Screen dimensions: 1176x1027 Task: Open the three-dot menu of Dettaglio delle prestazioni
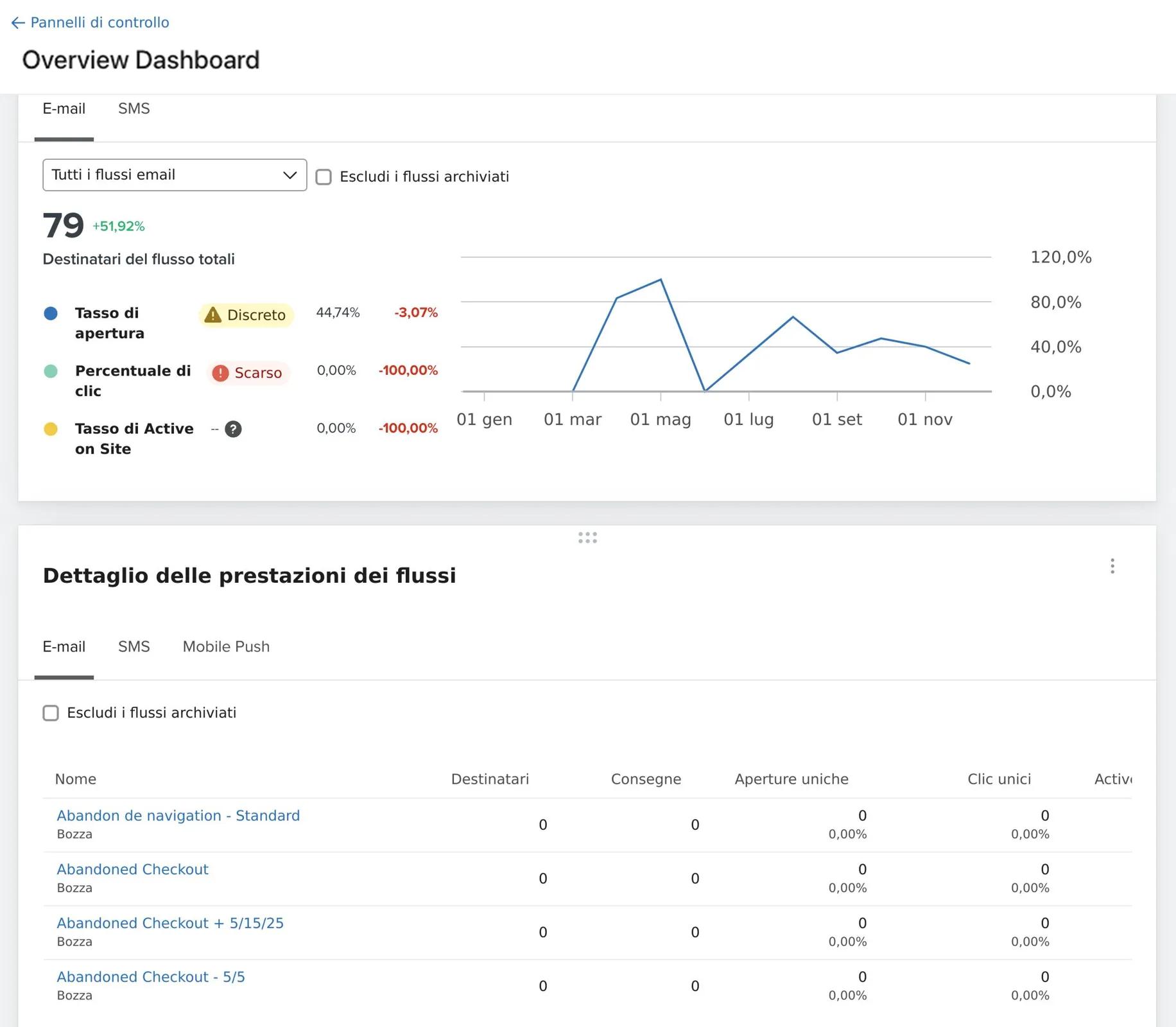[1112, 566]
